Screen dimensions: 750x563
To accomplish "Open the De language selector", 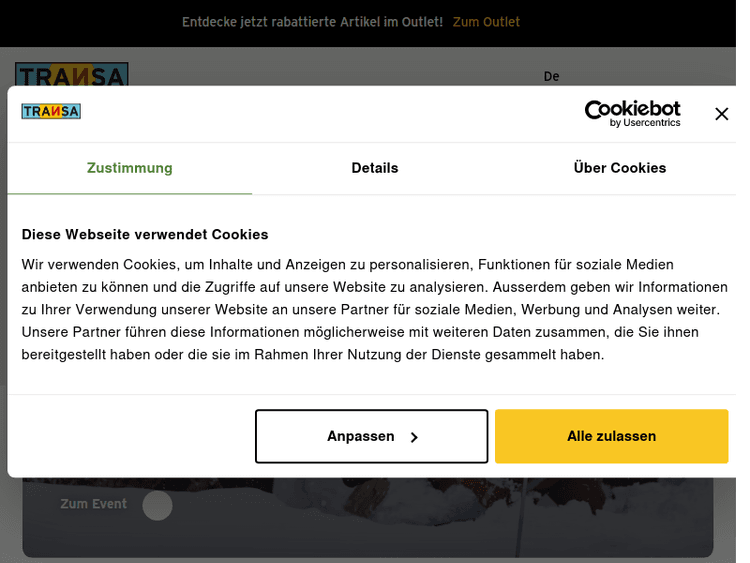I will click(551, 76).
